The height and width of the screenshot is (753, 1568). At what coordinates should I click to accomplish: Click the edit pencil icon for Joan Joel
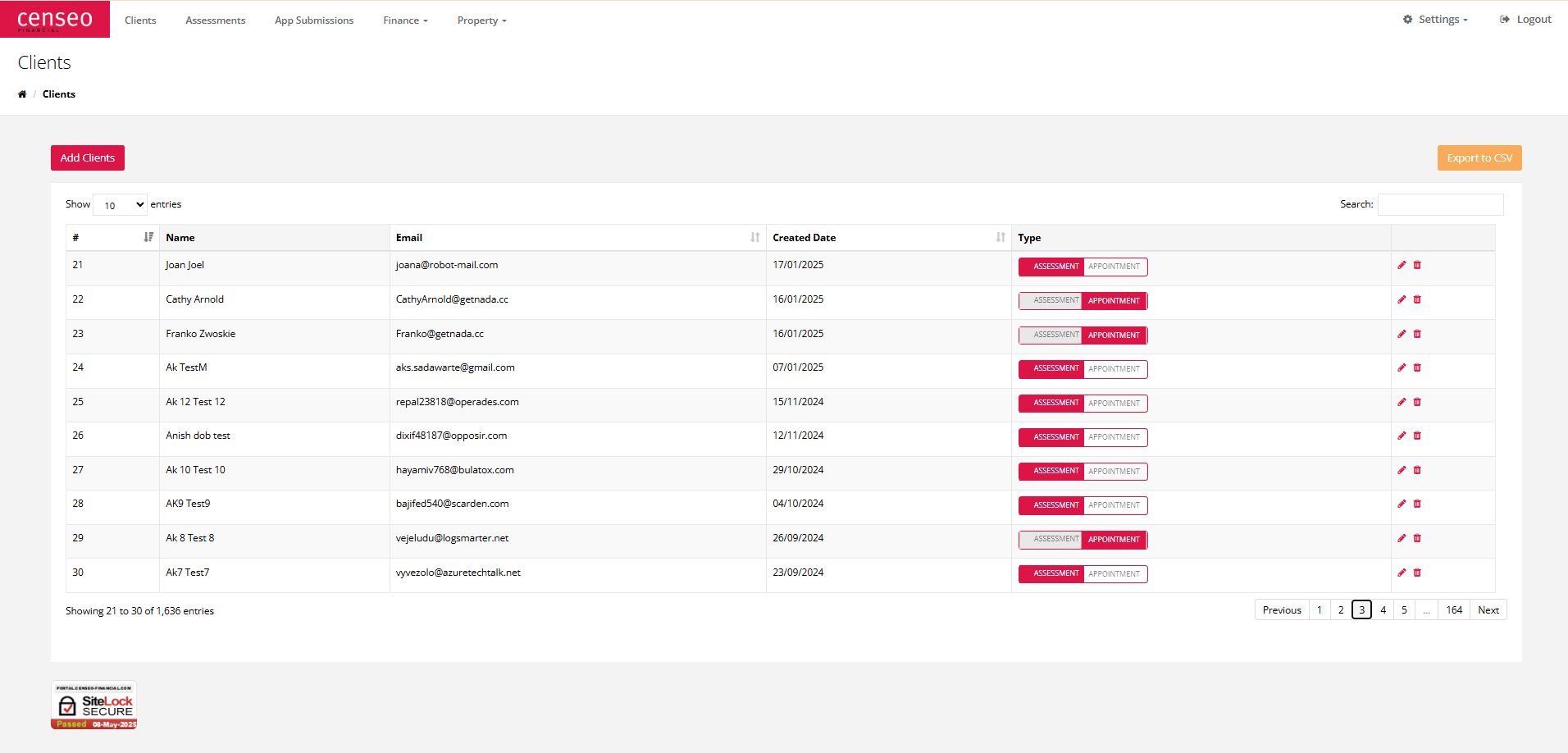point(1402,265)
